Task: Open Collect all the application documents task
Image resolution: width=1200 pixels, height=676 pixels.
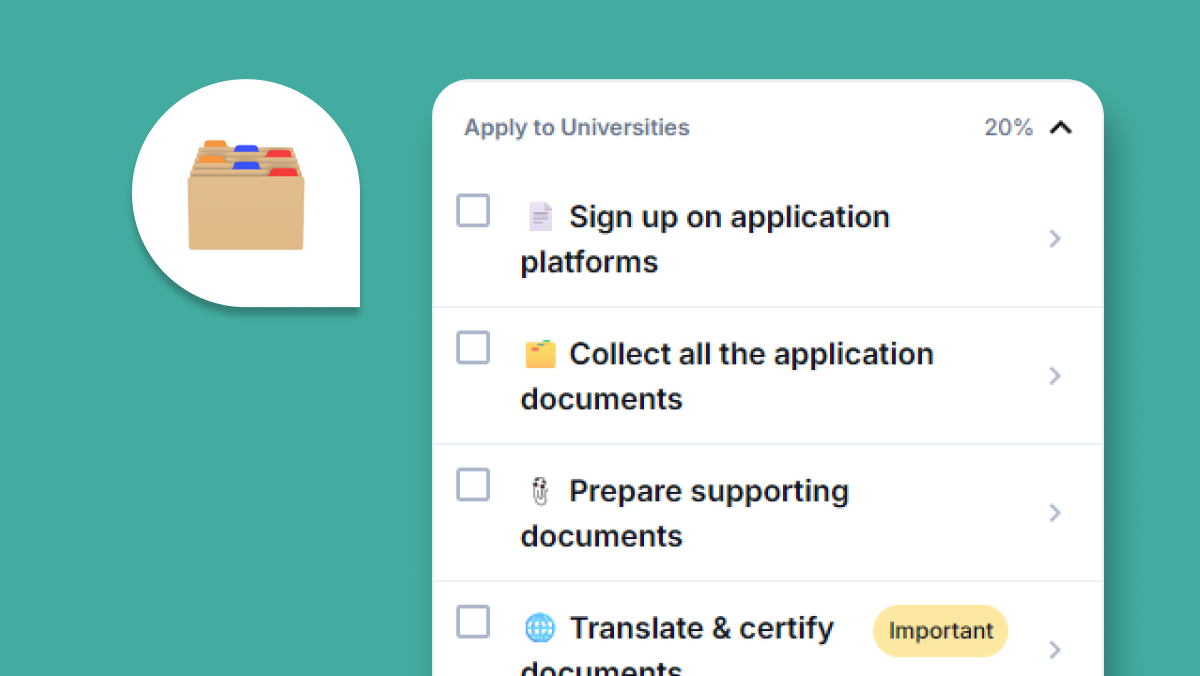Action: point(727,376)
